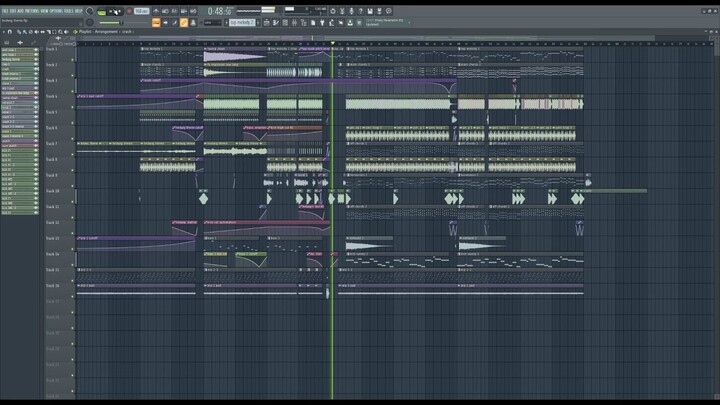
Task: Click the help question mark icon
Action: tap(360, 11)
